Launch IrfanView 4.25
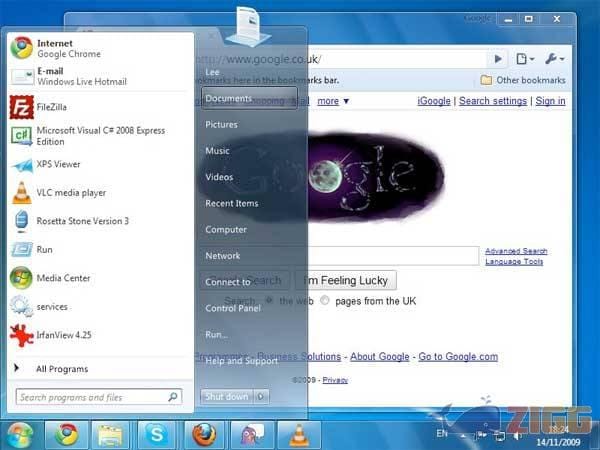This screenshot has height=450, width=600. [99, 335]
